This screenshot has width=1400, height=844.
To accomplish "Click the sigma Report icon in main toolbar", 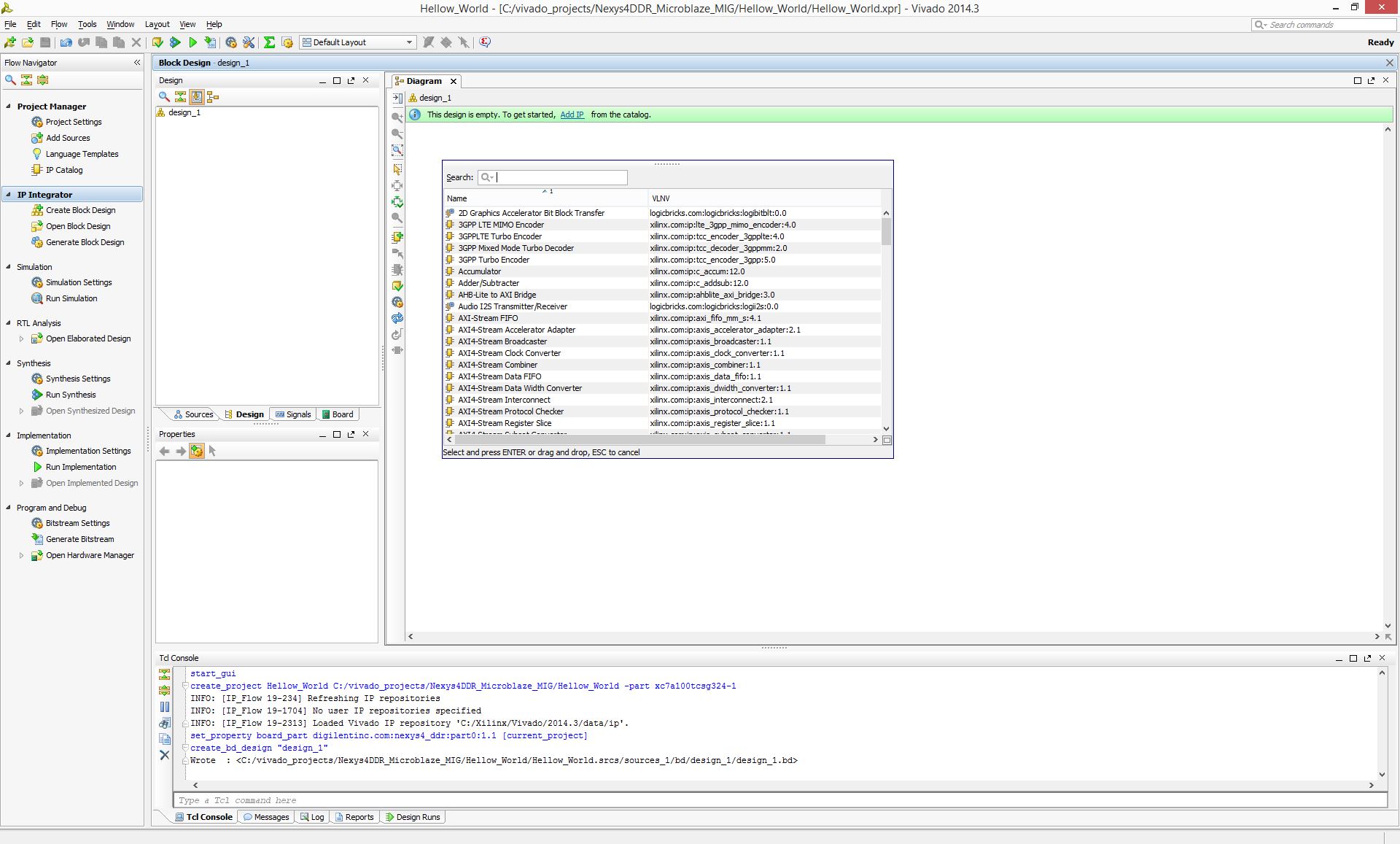I will (269, 42).
